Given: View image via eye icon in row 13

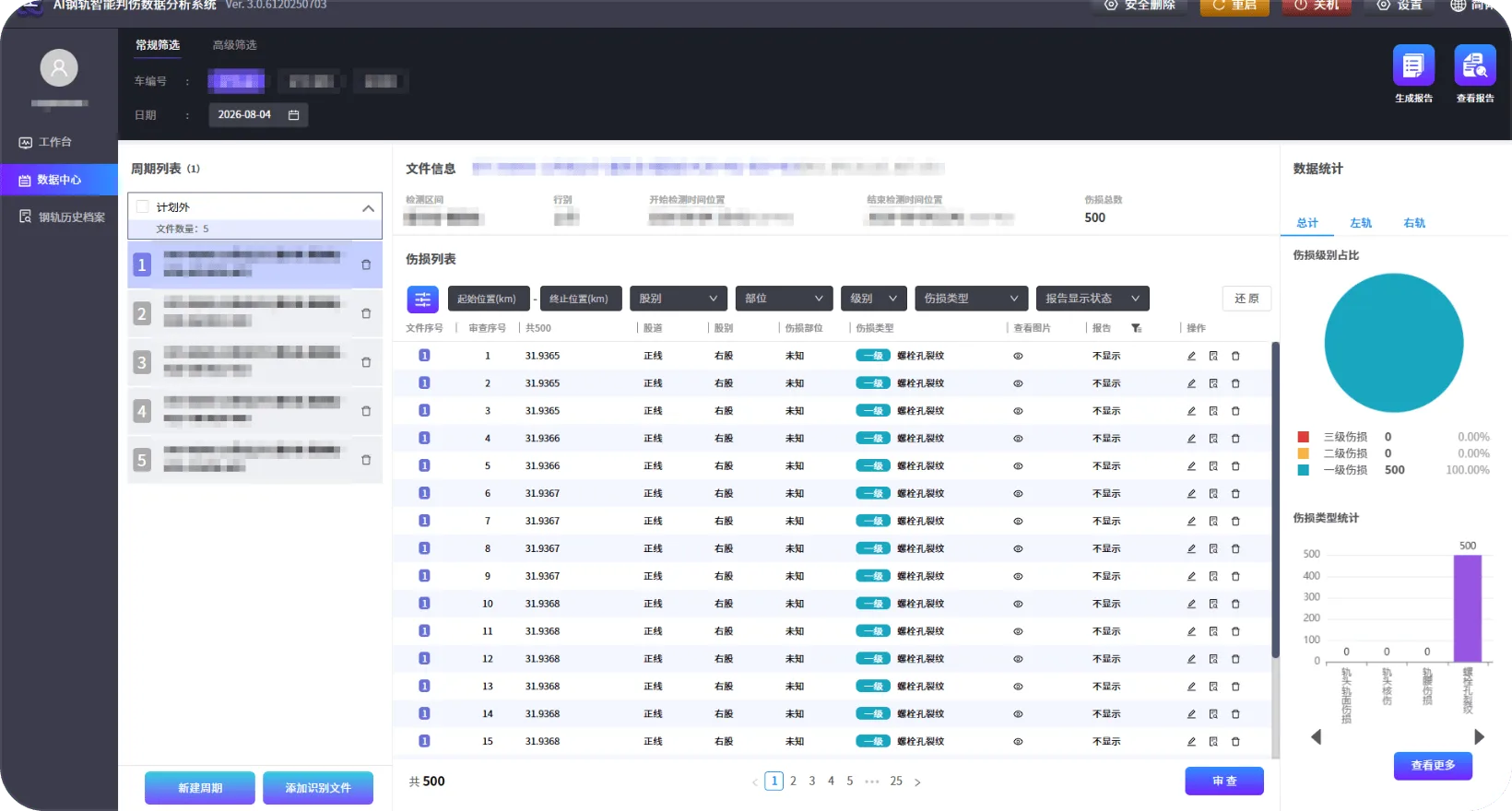Looking at the screenshot, I should 1018,687.
